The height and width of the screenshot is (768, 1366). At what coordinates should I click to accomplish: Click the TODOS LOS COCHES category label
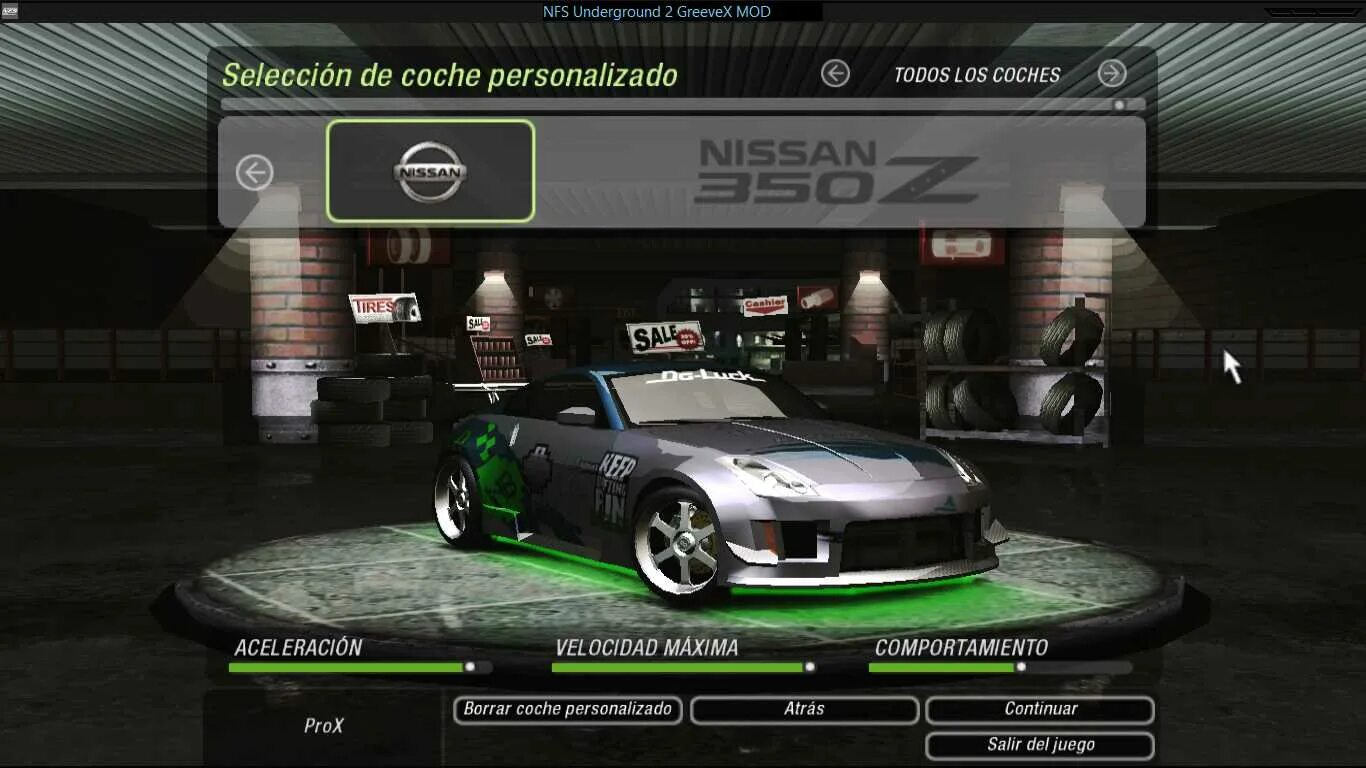tap(977, 75)
